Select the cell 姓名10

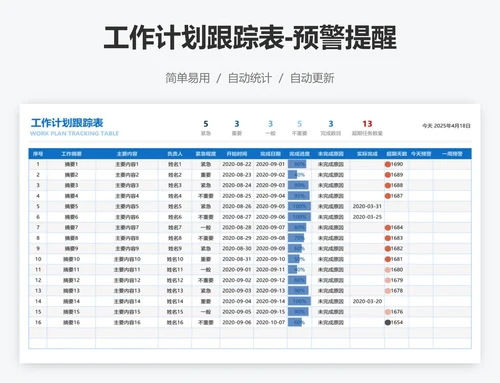[175, 259]
